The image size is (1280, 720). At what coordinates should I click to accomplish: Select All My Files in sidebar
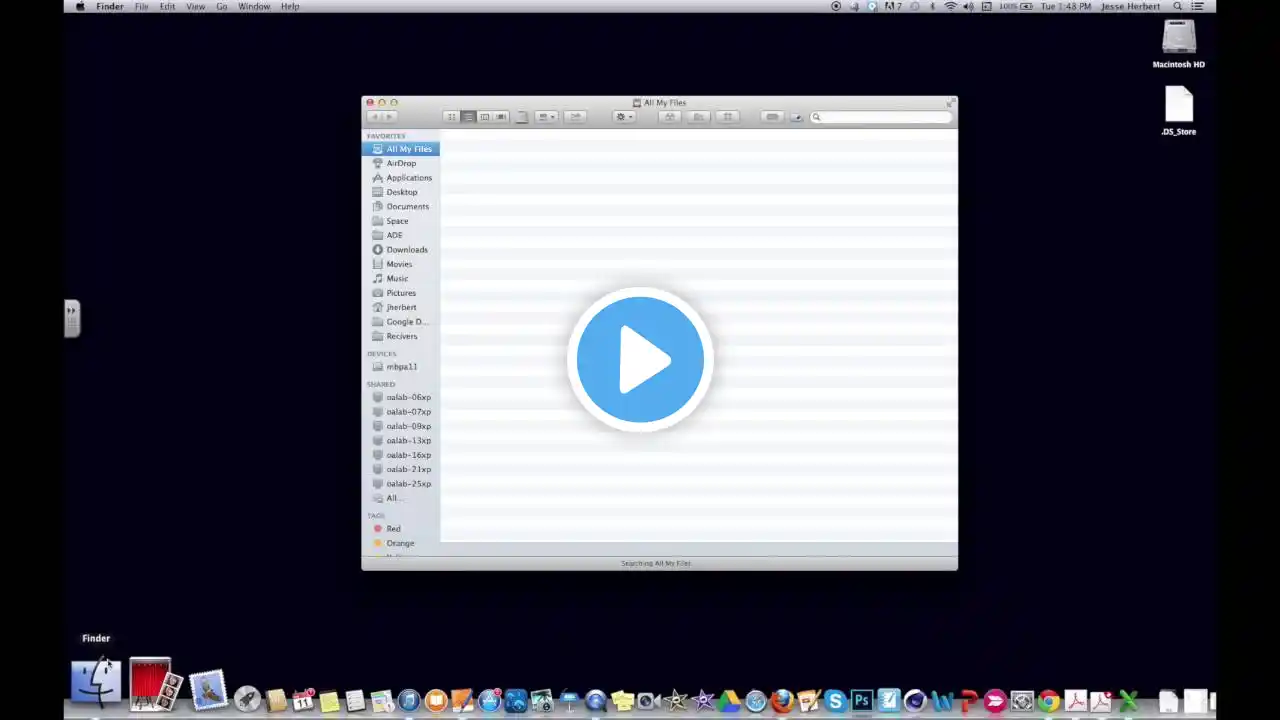coord(401,149)
